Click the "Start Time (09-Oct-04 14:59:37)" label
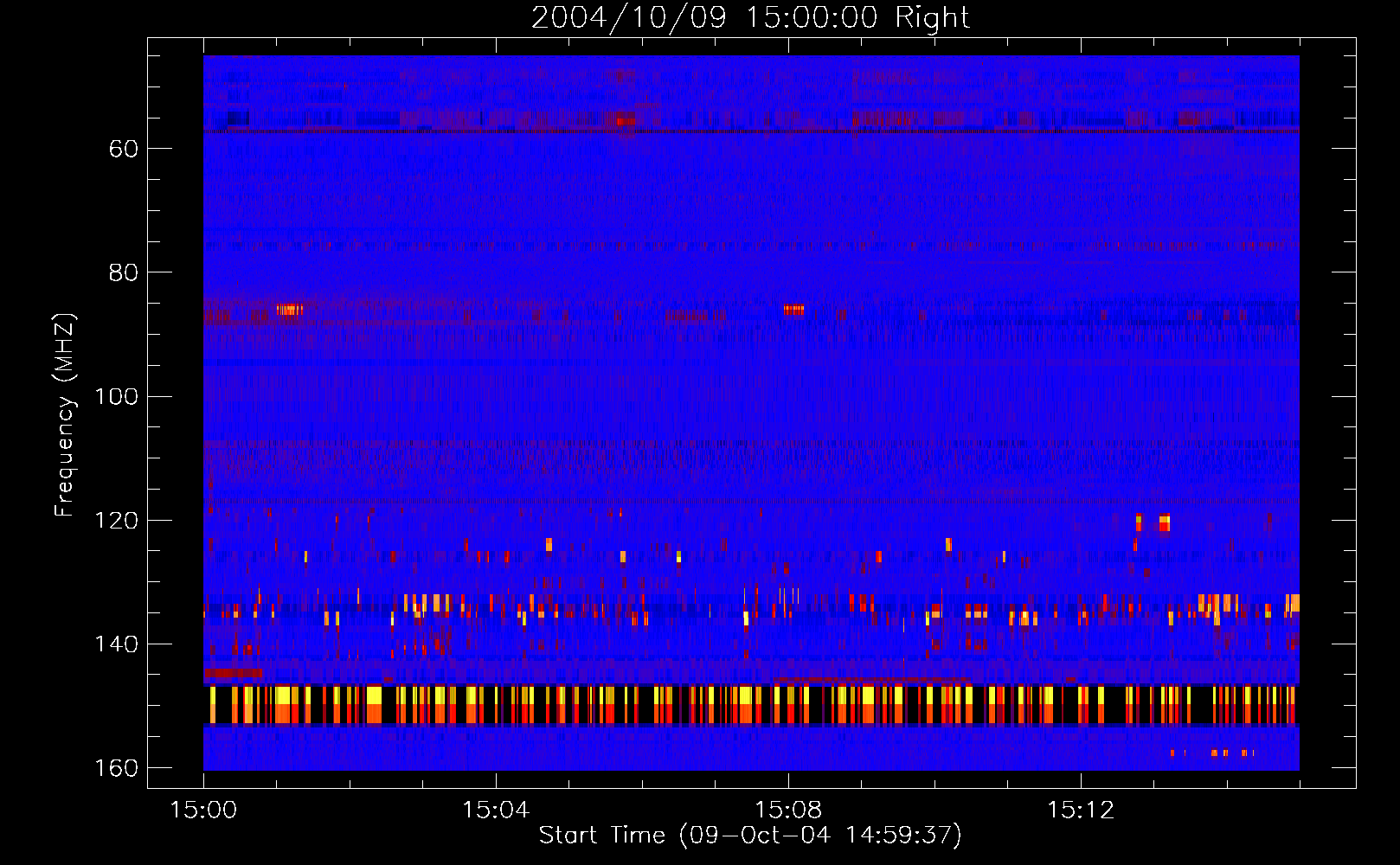Image resolution: width=1400 pixels, height=865 pixels. [750, 835]
